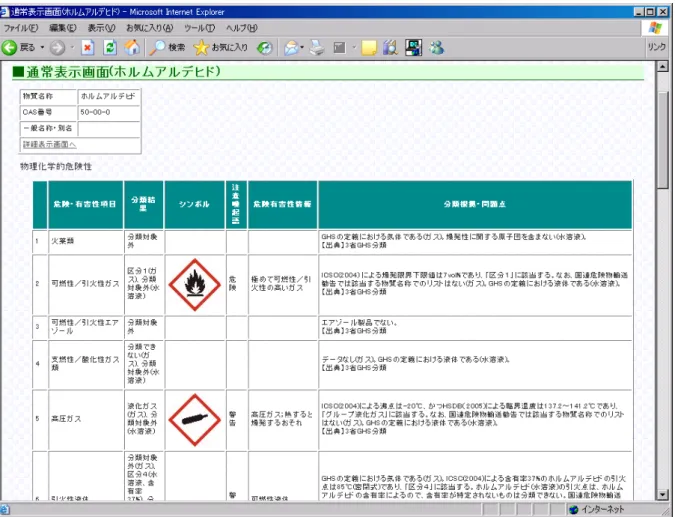This screenshot has height=517, width=675.
Task: Click the 火薬類 row cell
Action: coord(86,241)
